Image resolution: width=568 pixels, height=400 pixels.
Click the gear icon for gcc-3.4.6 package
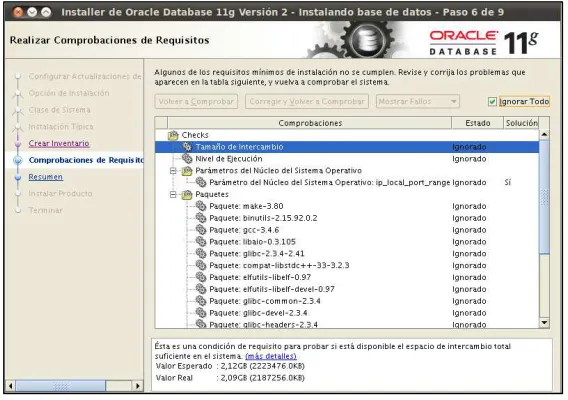point(201,230)
